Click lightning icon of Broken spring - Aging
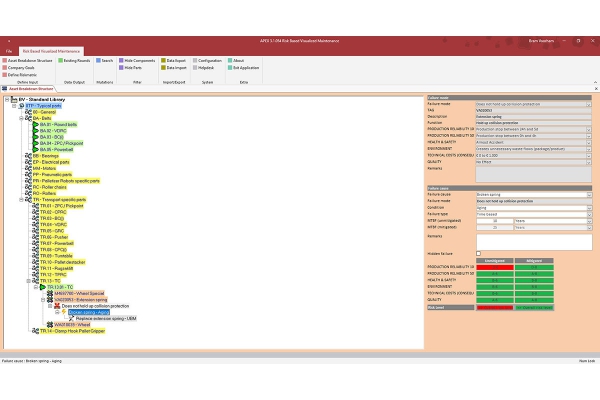The height and width of the screenshot is (400, 600). click(64, 312)
